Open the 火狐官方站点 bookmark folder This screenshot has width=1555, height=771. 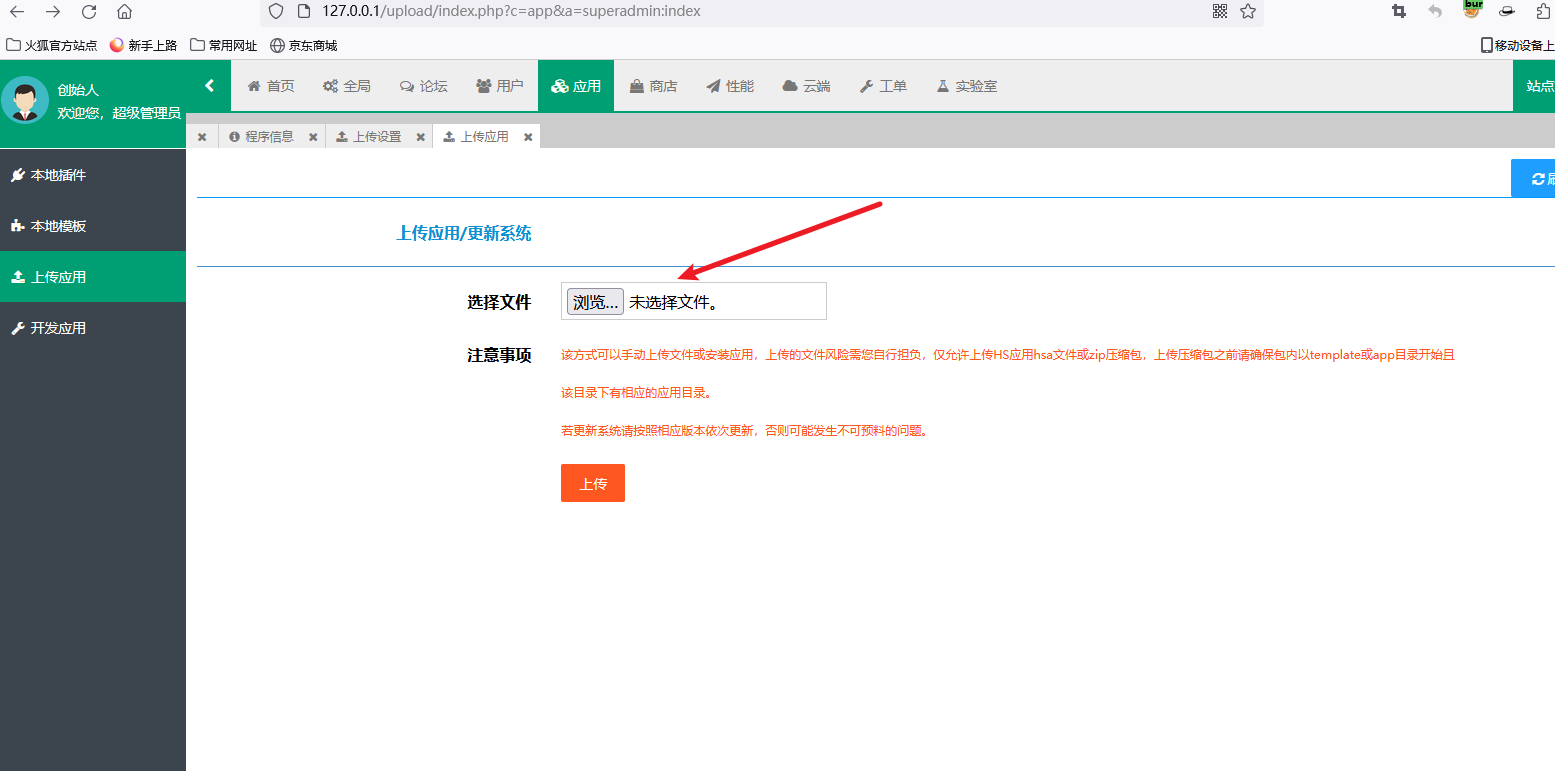click(x=52, y=45)
